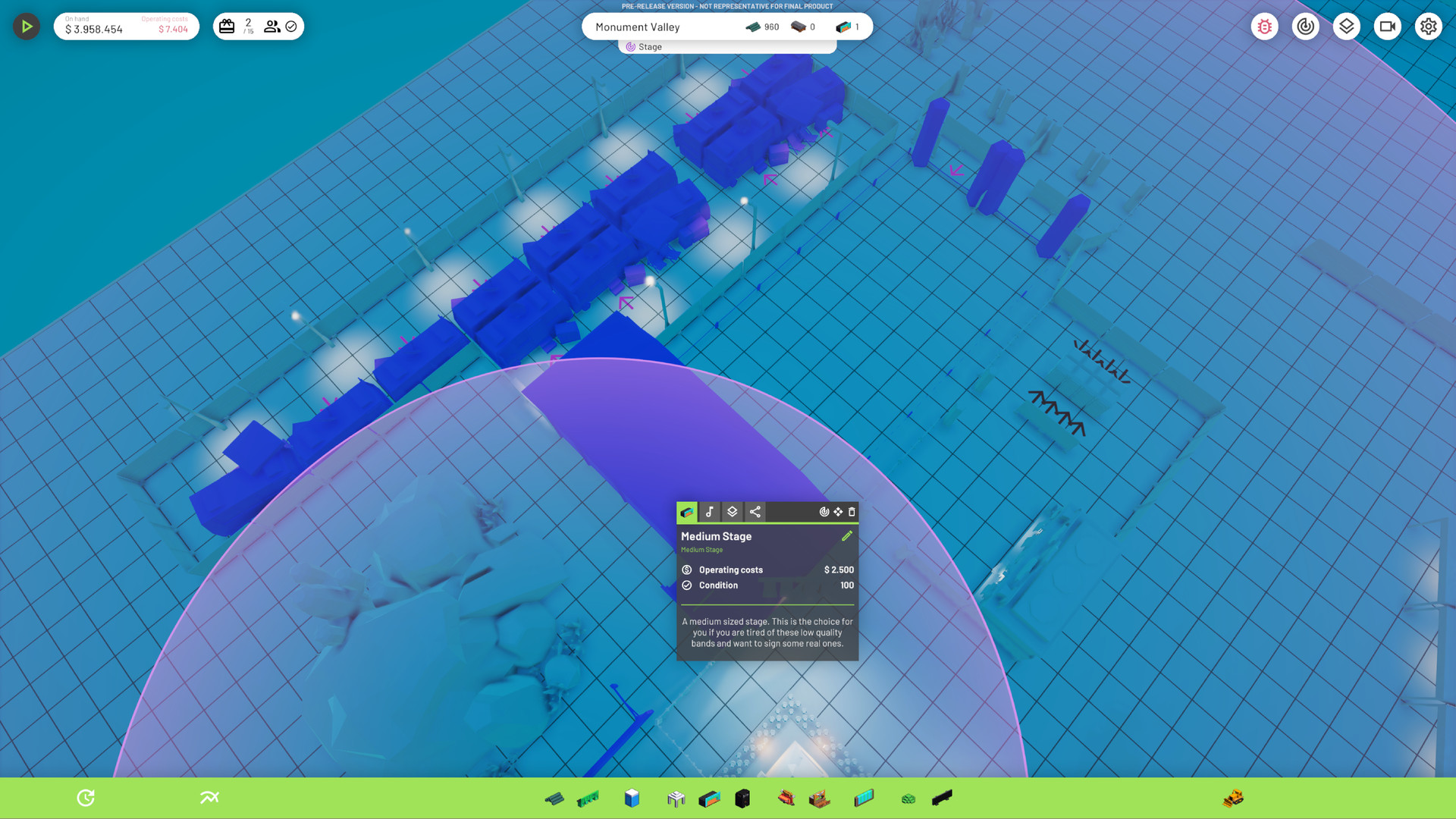
Task: Open the trends graph icon in the bottom bar
Action: pyautogui.click(x=209, y=798)
